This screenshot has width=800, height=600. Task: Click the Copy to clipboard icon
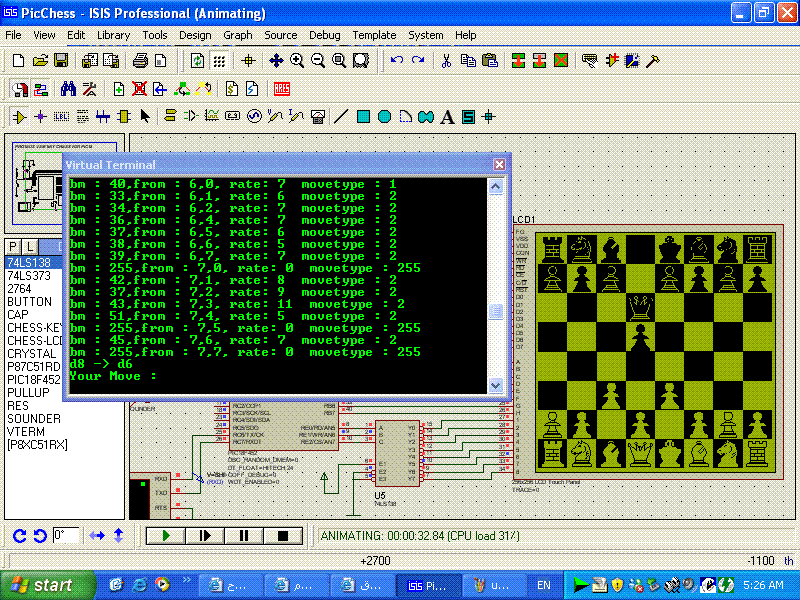pyautogui.click(x=468, y=61)
